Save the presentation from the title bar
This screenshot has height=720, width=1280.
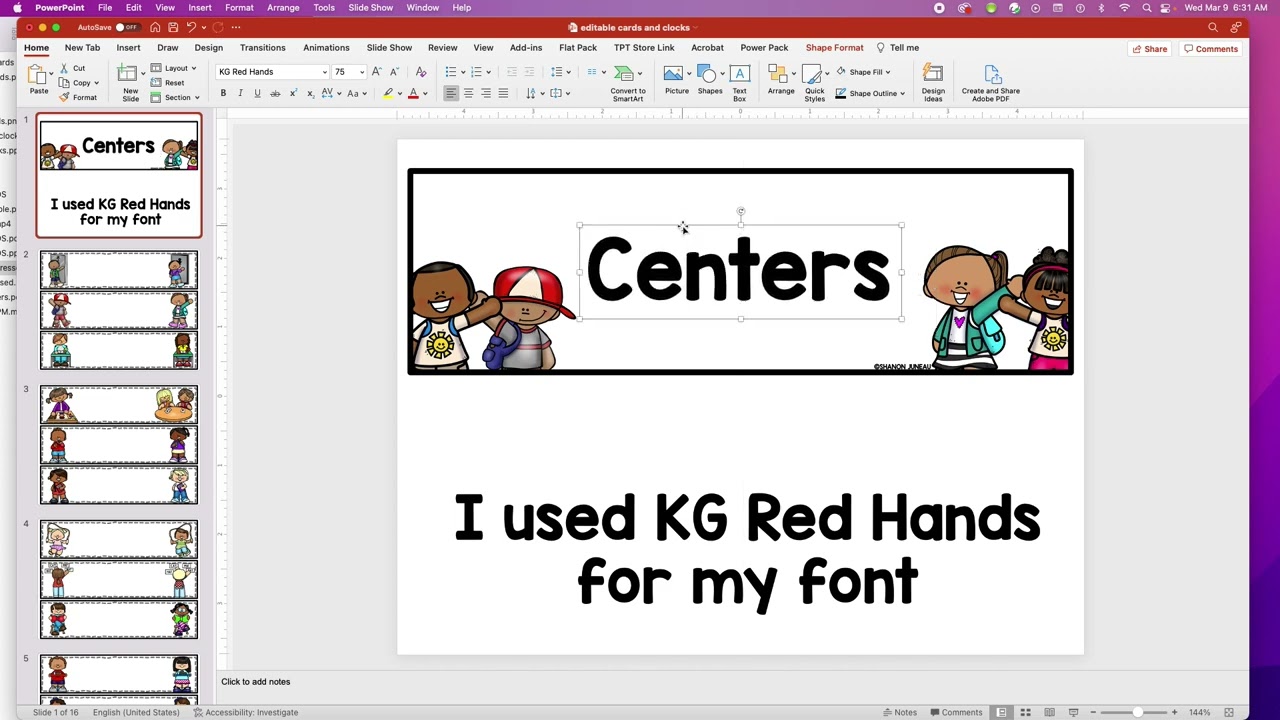(173, 27)
